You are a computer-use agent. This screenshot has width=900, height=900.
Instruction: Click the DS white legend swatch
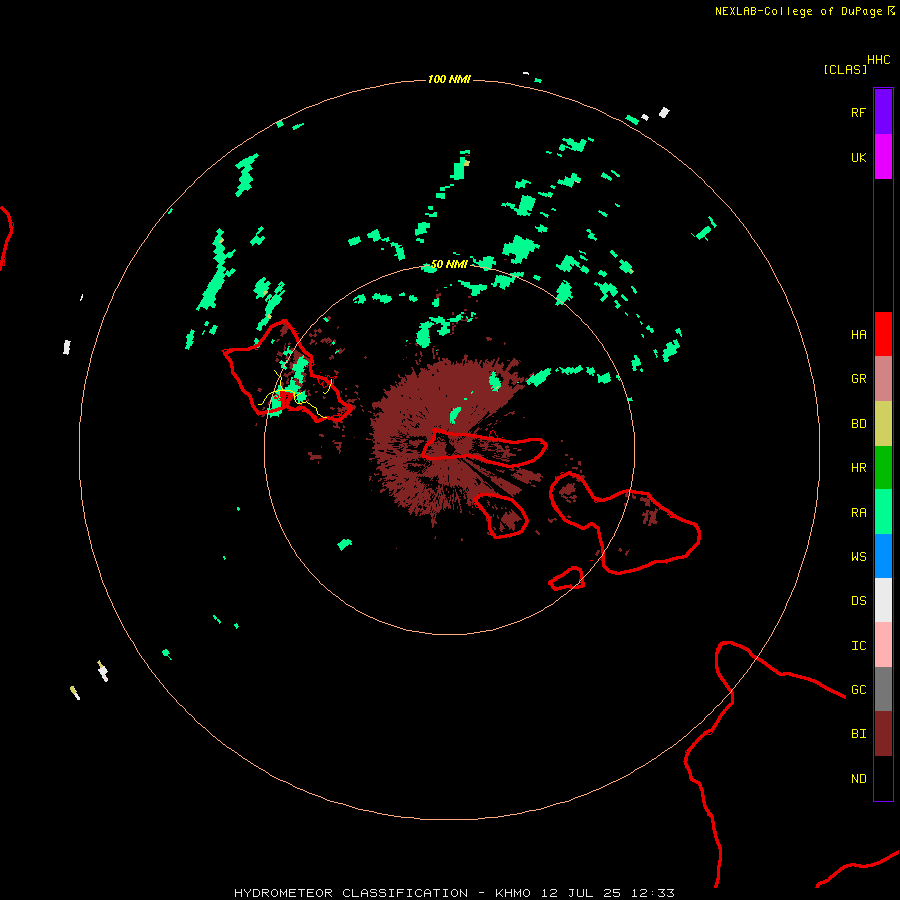pyautogui.click(x=883, y=600)
